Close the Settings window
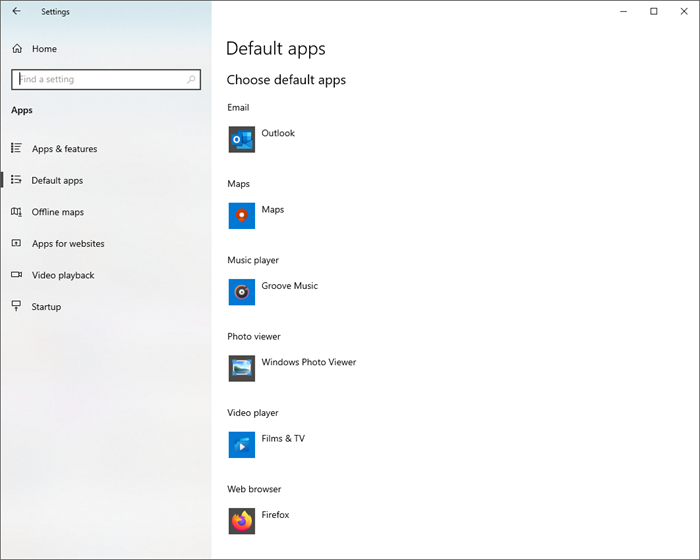 [684, 11]
